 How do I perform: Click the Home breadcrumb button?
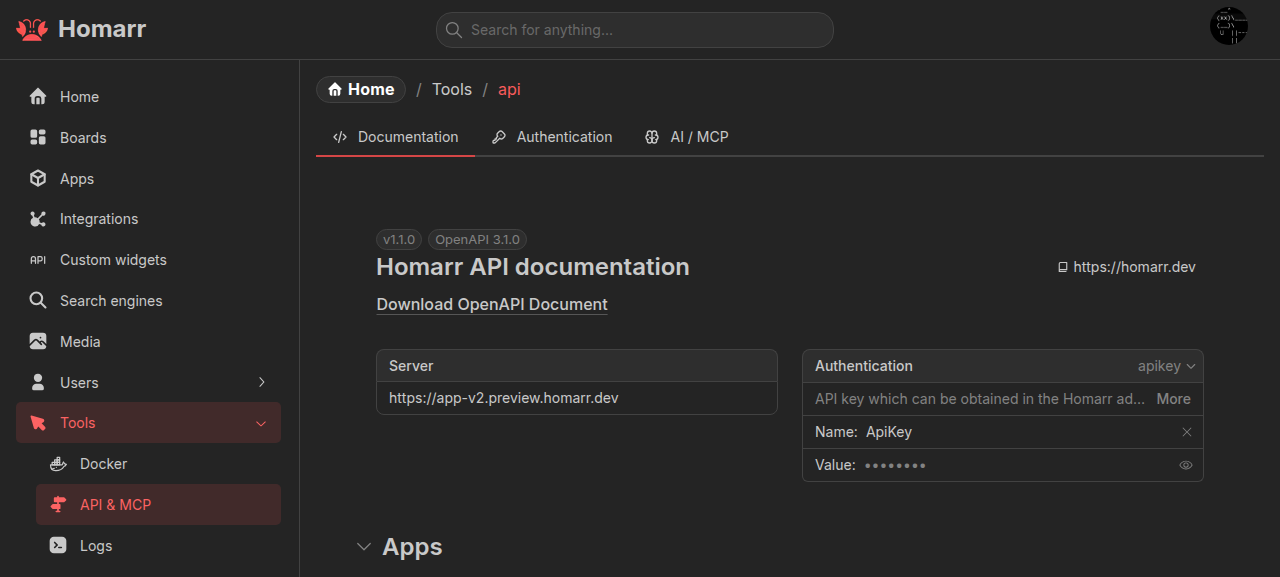point(361,90)
